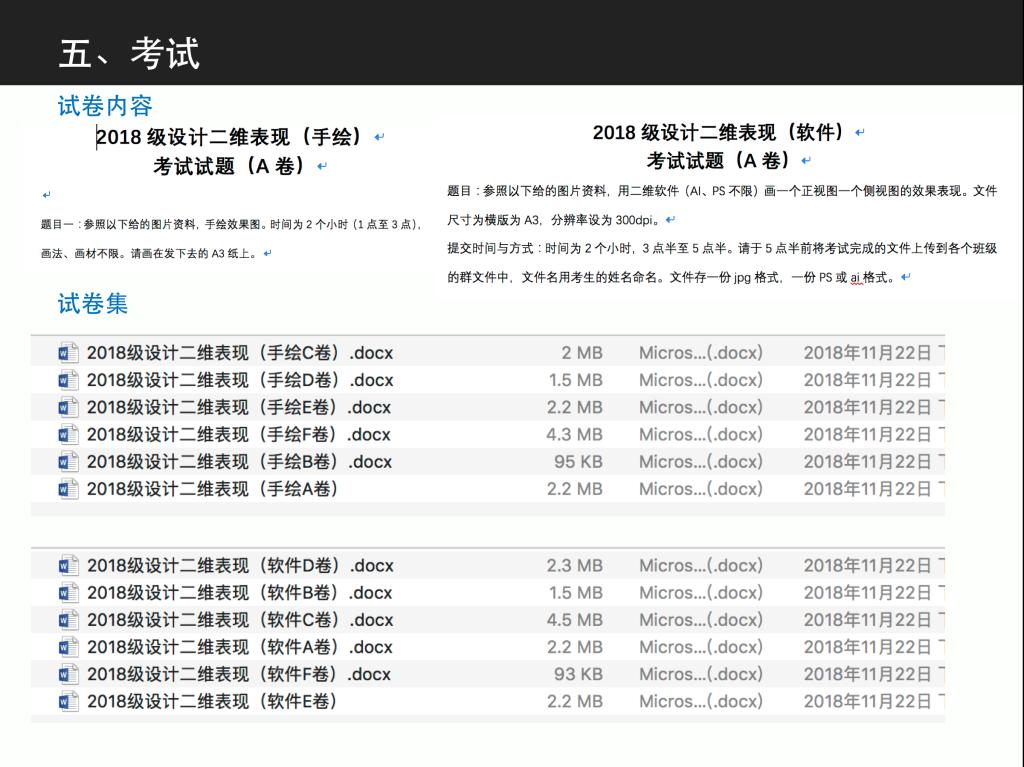Click the 试卷内容 section heading

point(105,106)
